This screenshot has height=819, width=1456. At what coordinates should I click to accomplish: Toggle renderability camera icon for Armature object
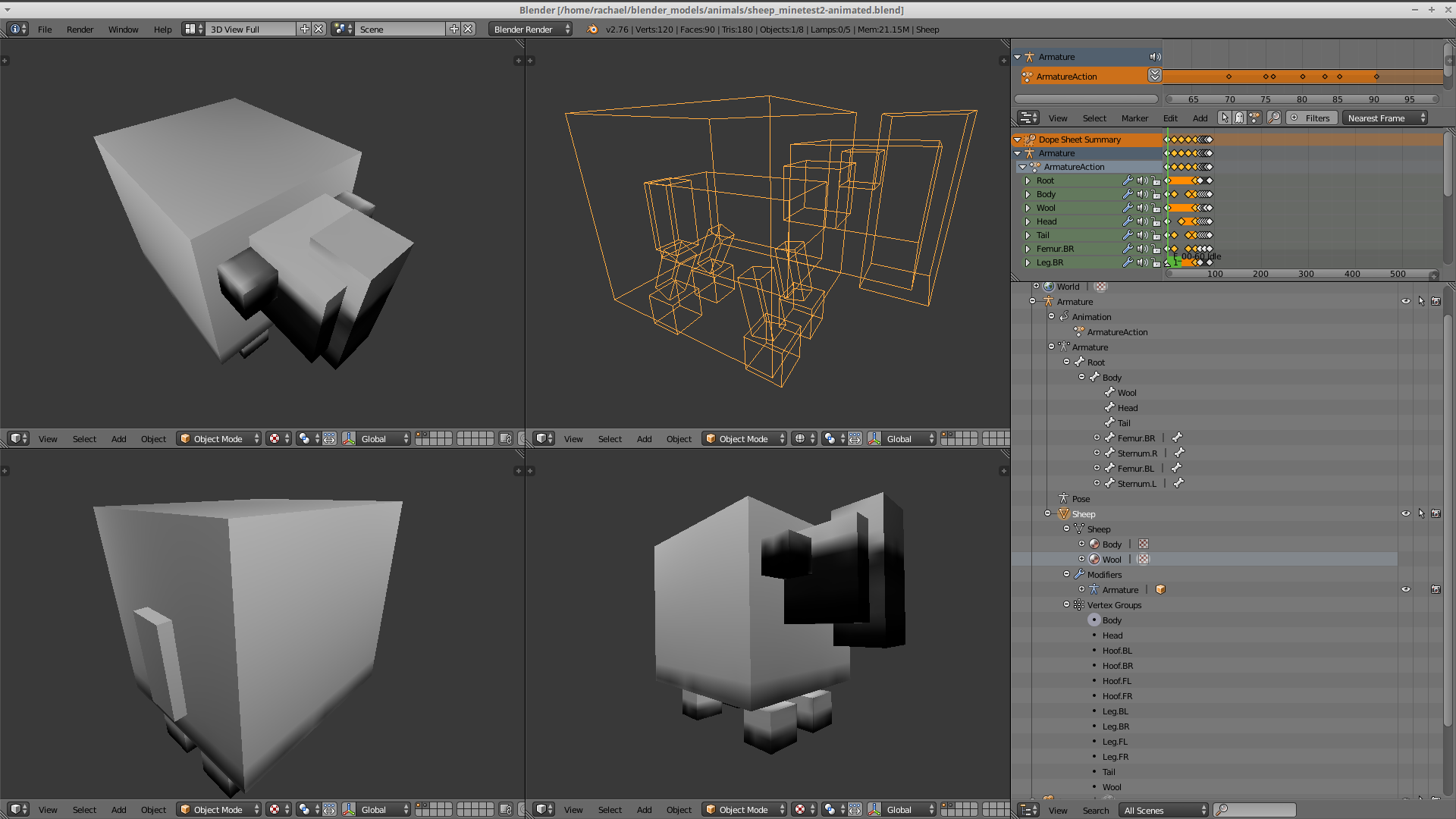[1436, 301]
